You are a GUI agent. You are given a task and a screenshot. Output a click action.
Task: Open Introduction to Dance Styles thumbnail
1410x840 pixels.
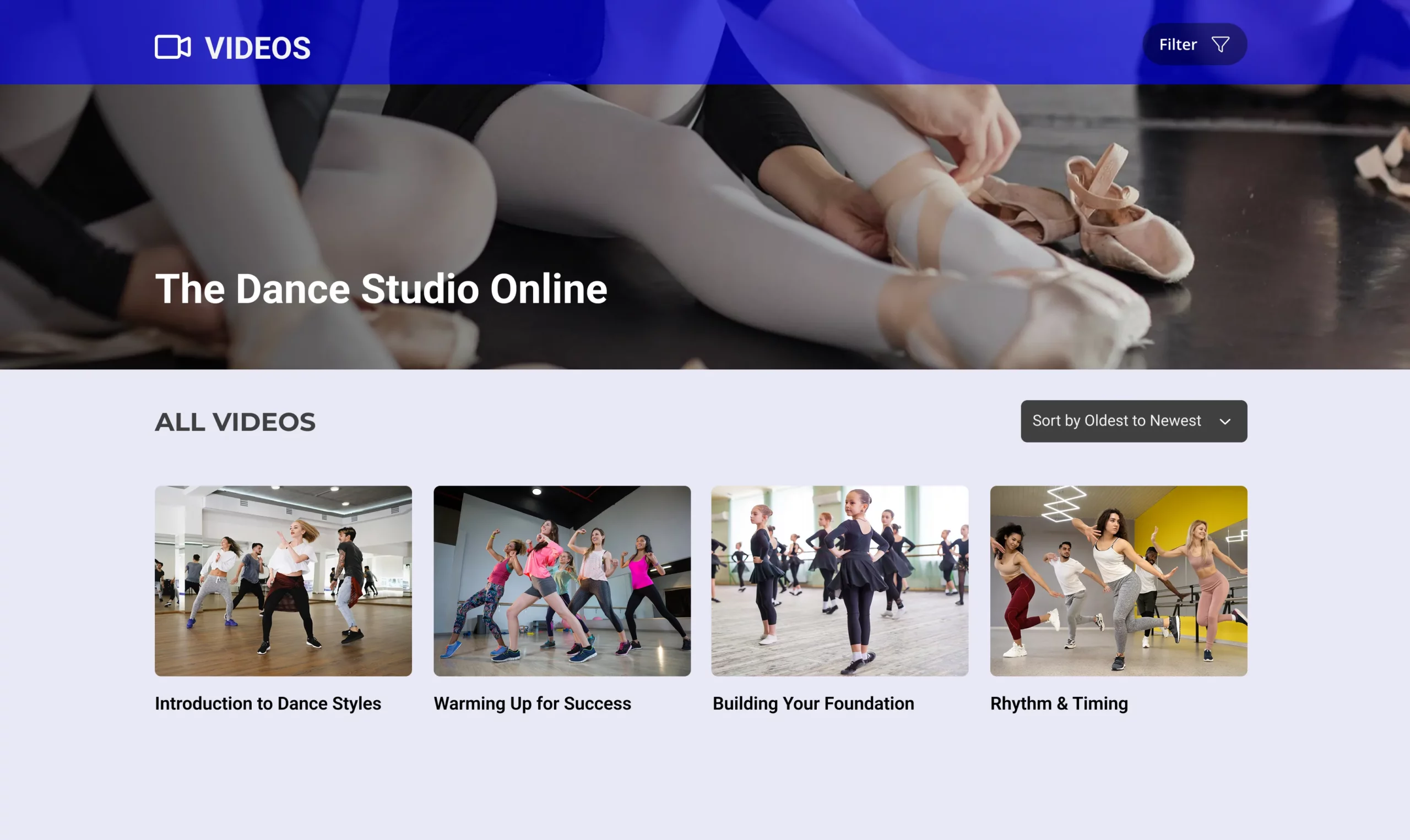click(283, 580)
